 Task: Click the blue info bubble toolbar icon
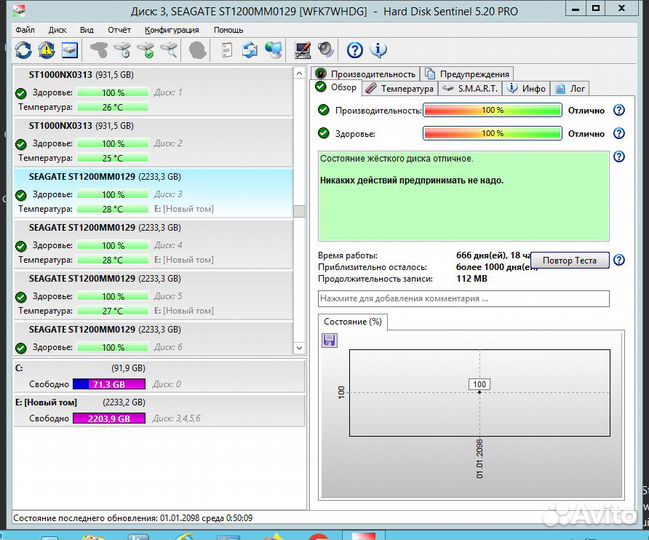pos(378,50)
